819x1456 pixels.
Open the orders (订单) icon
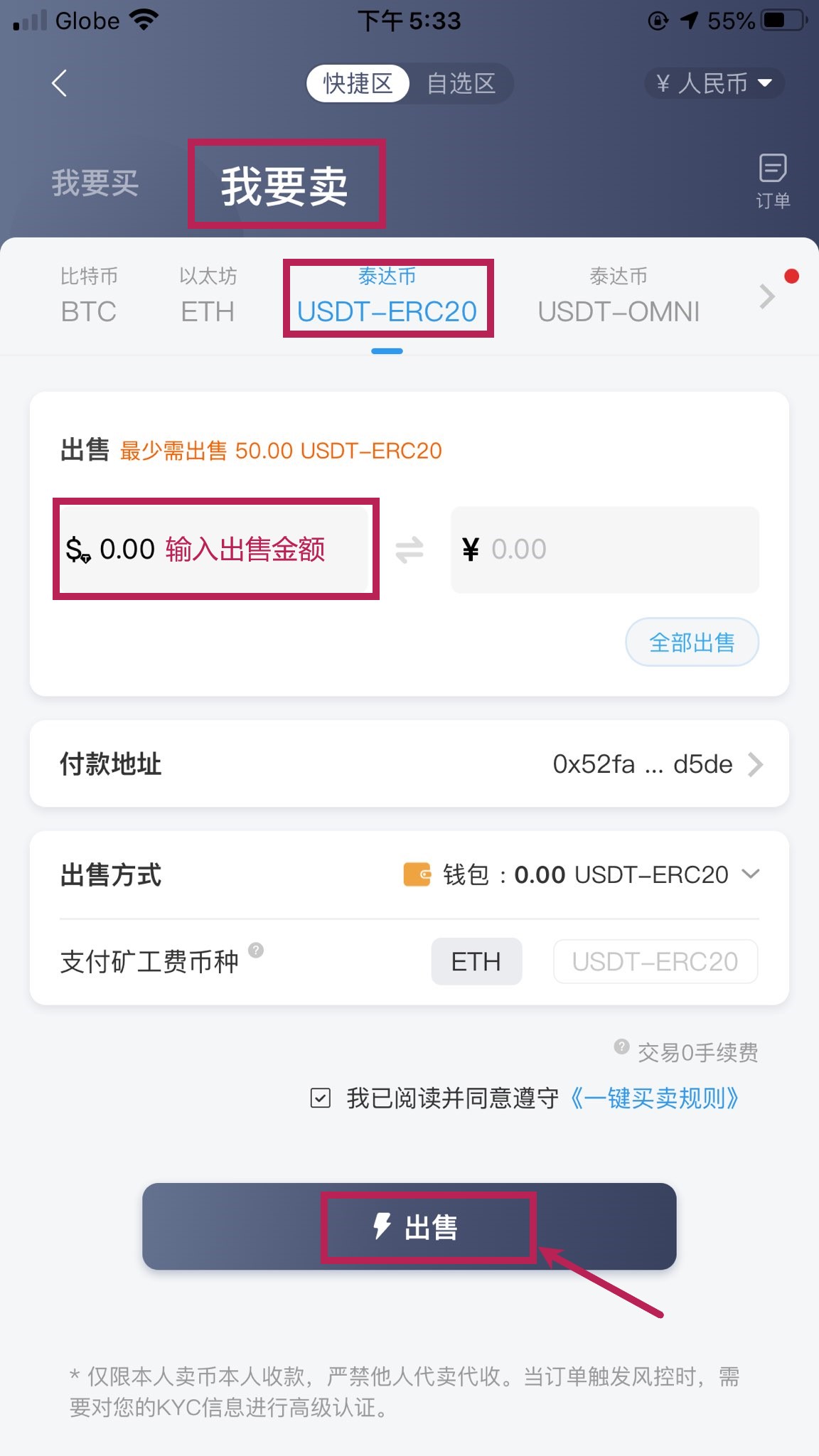pyautogui.click(x=773, y=181)
